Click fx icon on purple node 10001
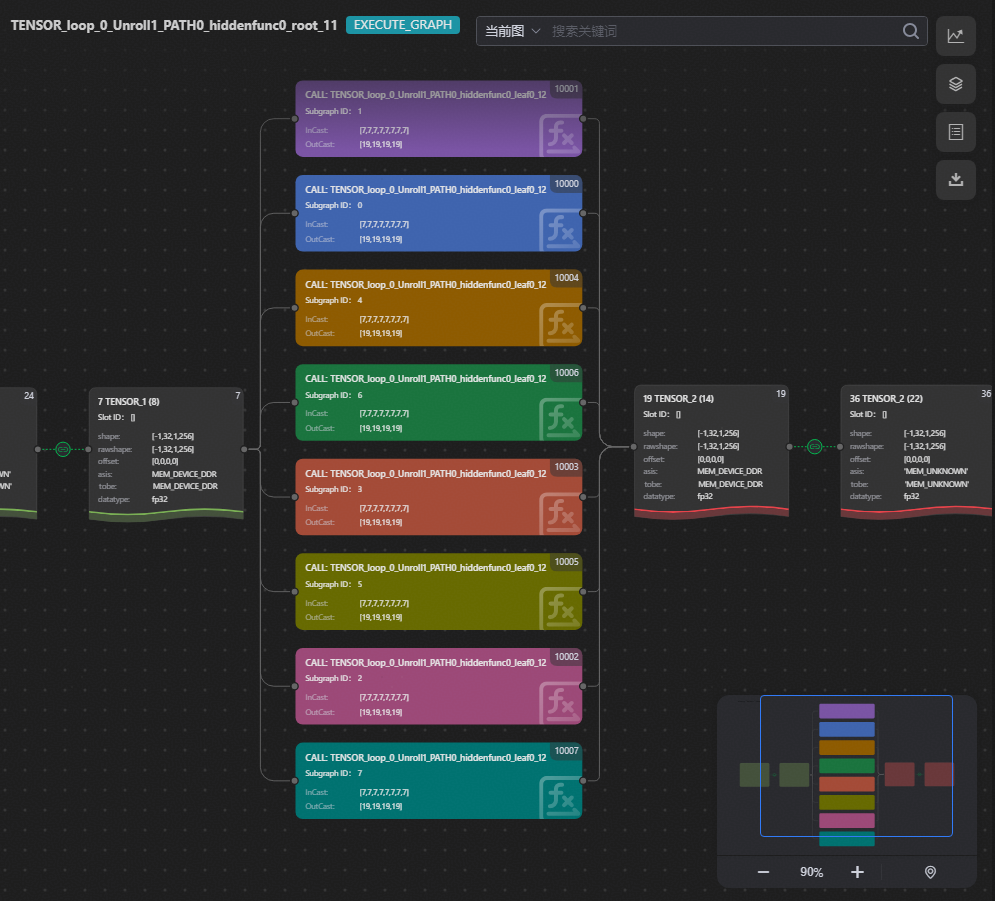Image resolution: width=995 pixels, height=901 pixels. pos(559,136)
